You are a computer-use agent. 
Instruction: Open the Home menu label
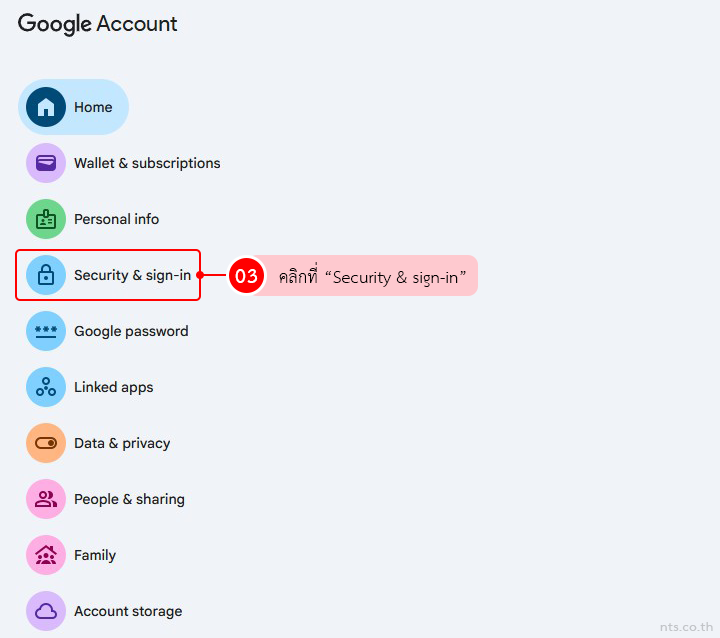tap(93, 107)
